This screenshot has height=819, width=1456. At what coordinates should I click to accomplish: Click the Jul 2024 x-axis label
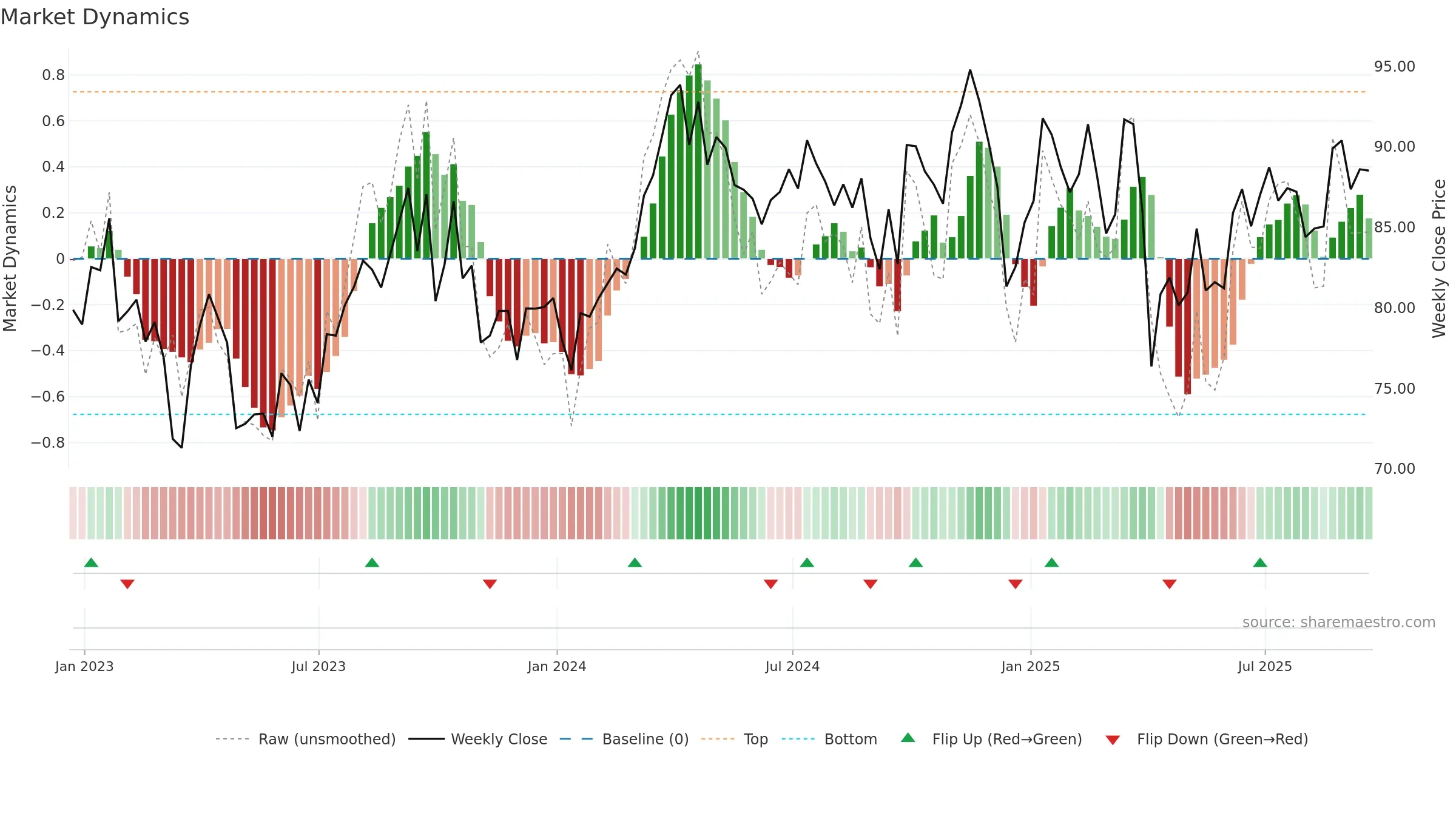pos(792,666)
